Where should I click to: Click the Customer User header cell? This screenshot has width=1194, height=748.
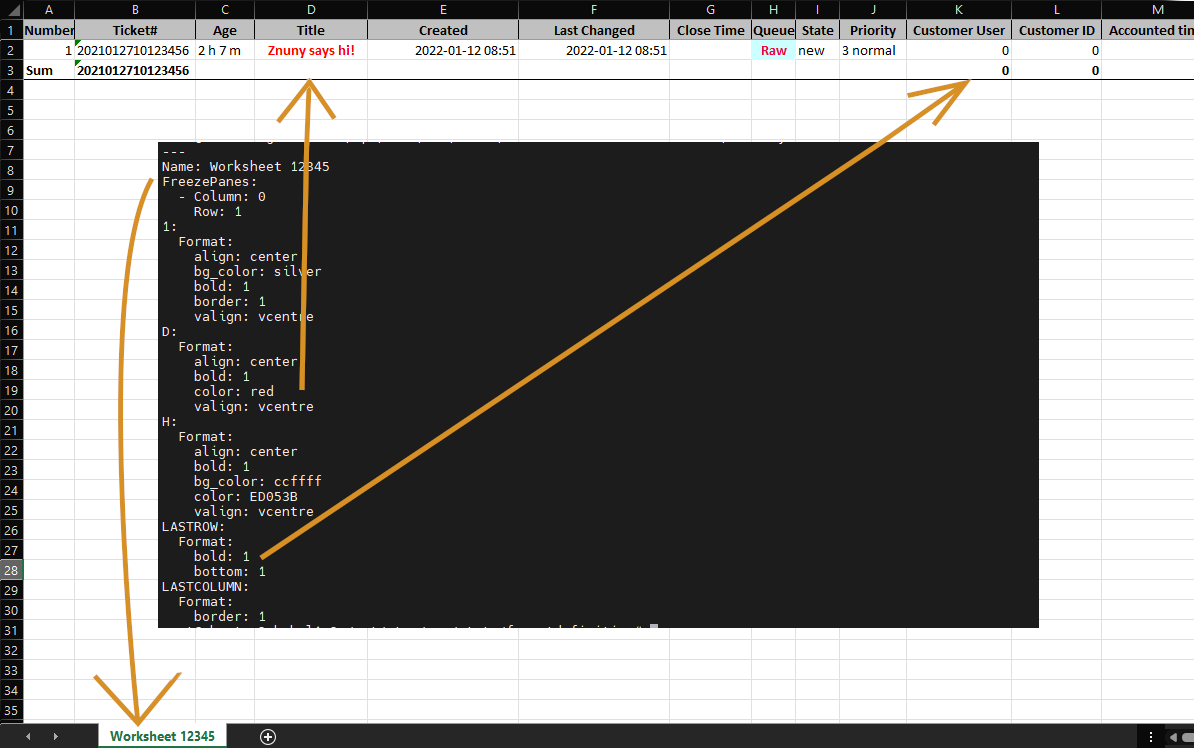click(x=958, y=30)
